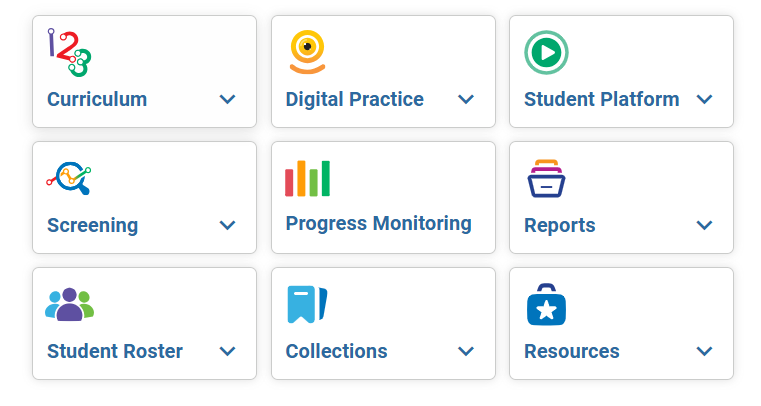
Task: Expand the Reports dropdown arrow
Action: [x=704, y=225]
